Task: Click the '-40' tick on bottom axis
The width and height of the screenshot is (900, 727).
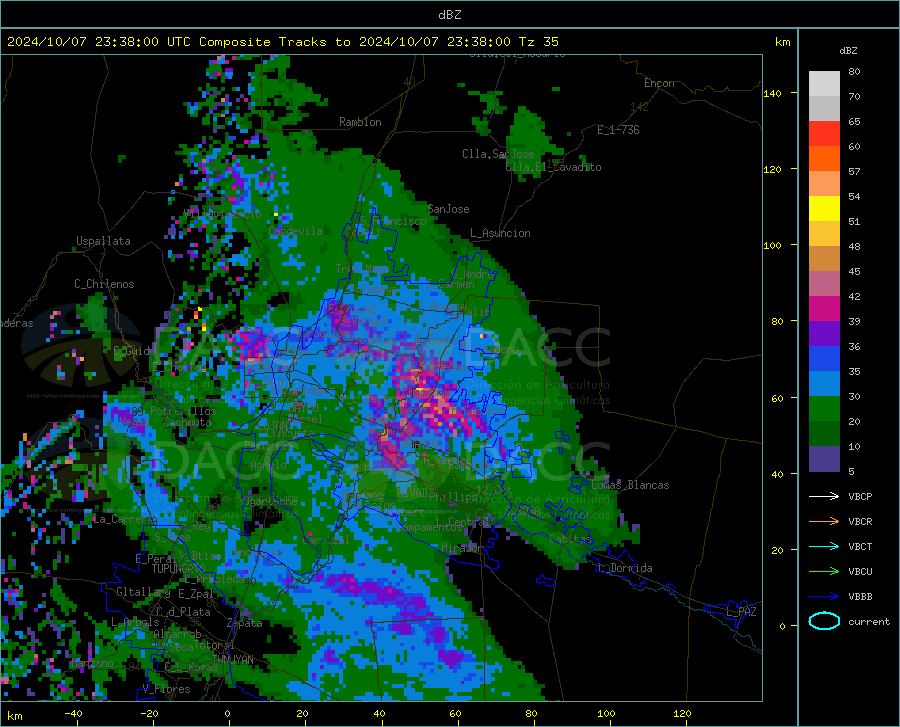Action: pyautogui.click(x=73, y=713)
